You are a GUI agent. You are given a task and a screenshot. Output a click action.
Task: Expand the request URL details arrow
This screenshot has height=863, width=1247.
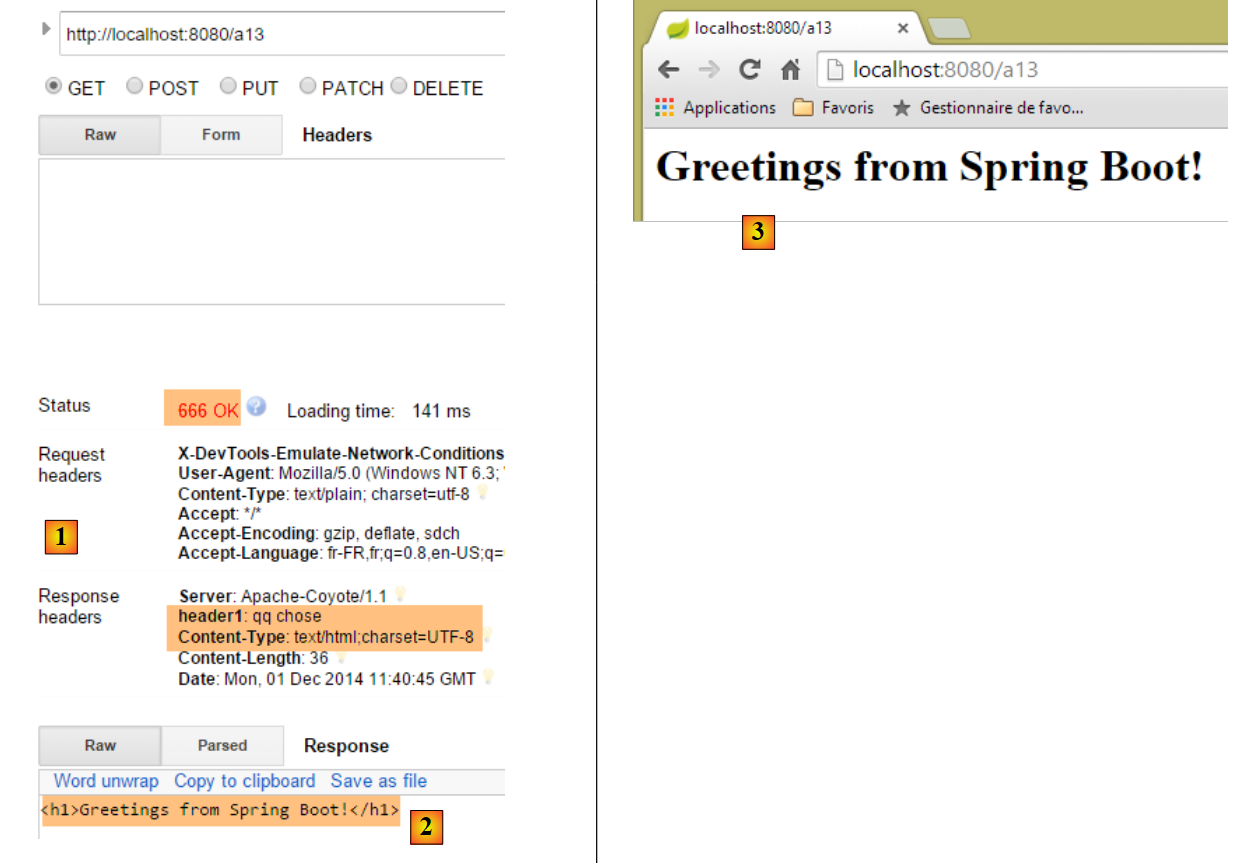point(45,29)
